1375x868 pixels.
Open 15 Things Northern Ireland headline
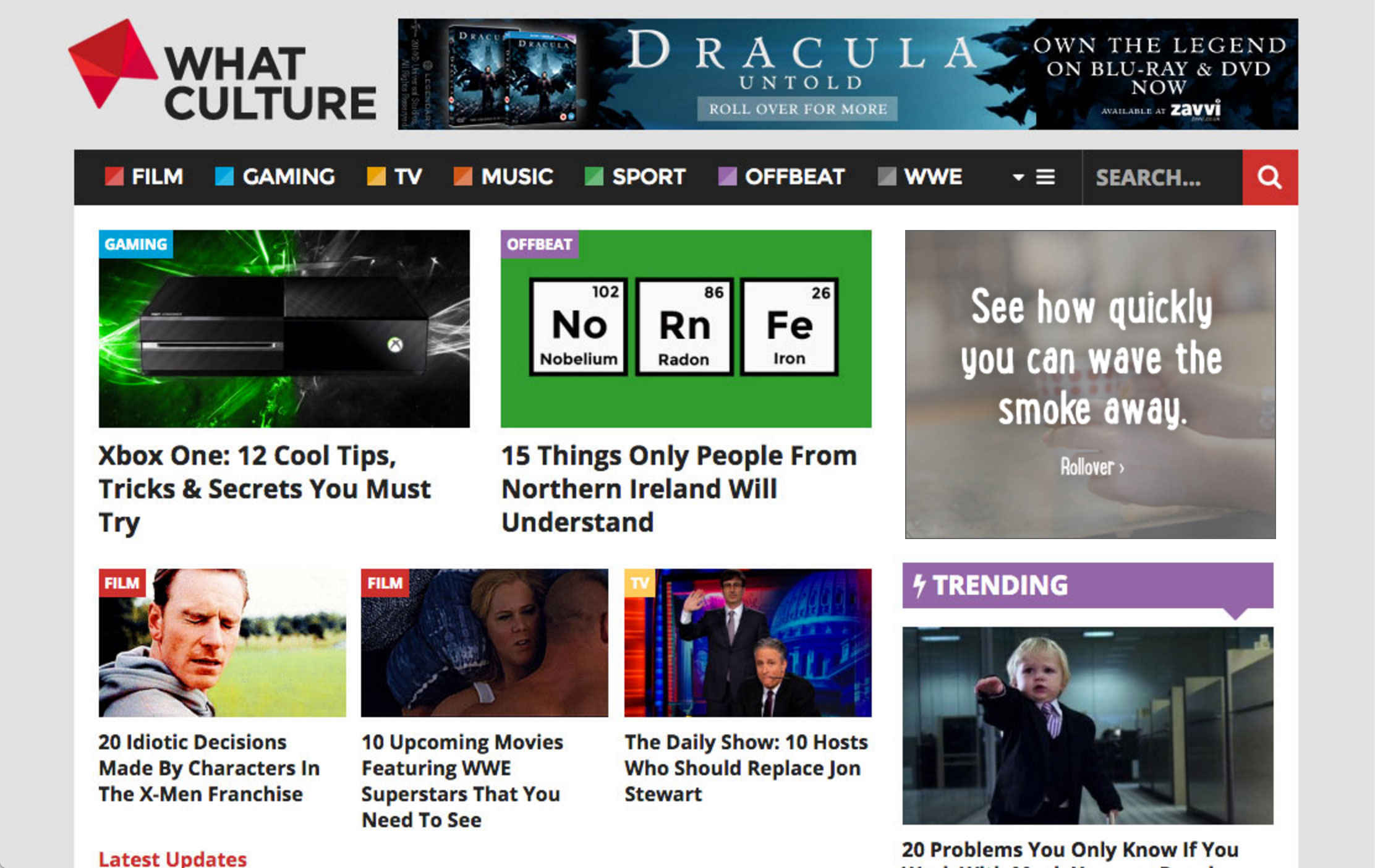click(x=679, y=489)
